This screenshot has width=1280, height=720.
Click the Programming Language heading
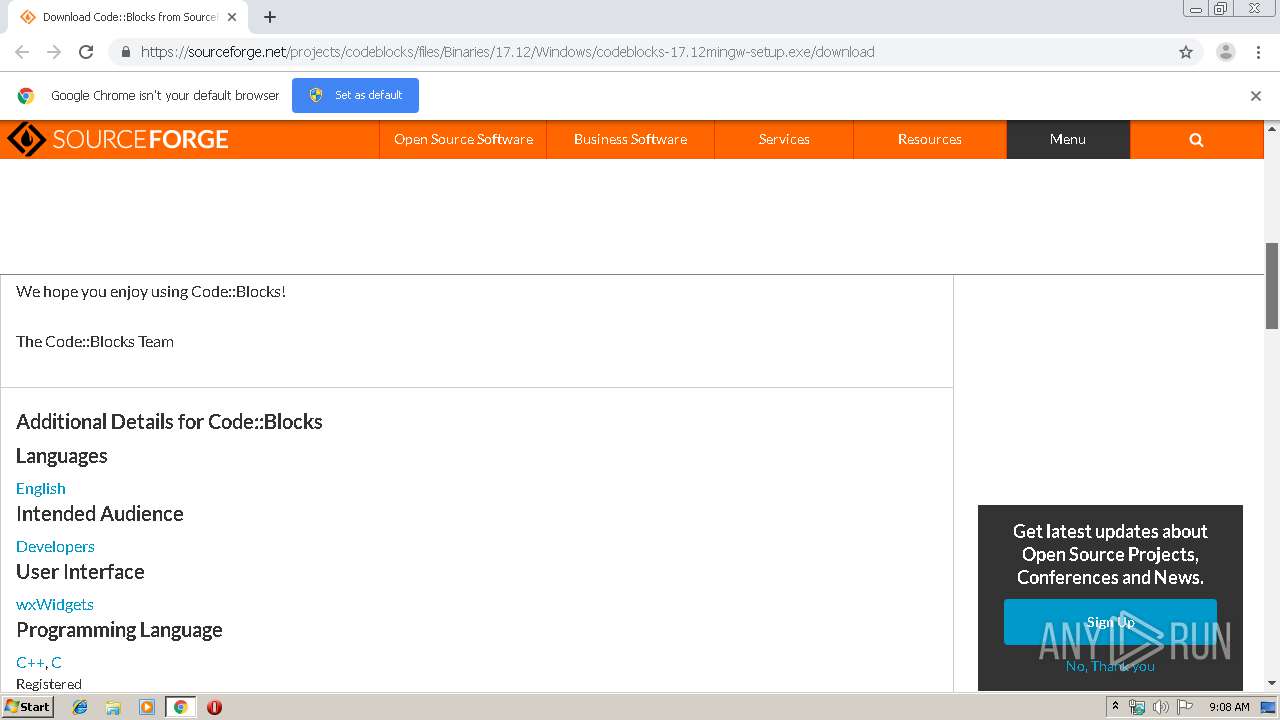click(x=119, y=630)
